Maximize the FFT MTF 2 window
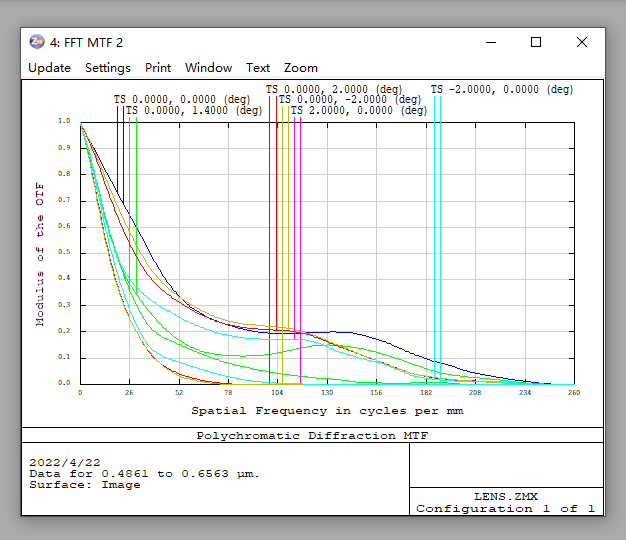 tap(536, 42)
